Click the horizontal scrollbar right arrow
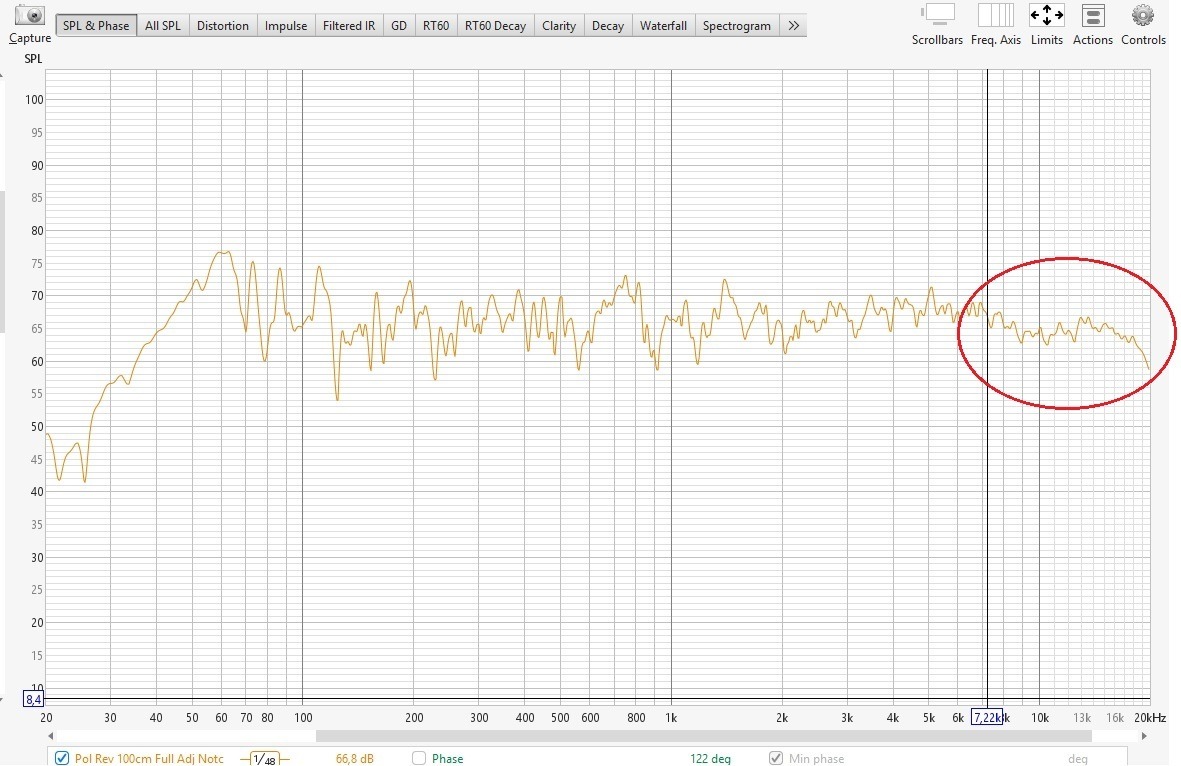 (1145, 736)
